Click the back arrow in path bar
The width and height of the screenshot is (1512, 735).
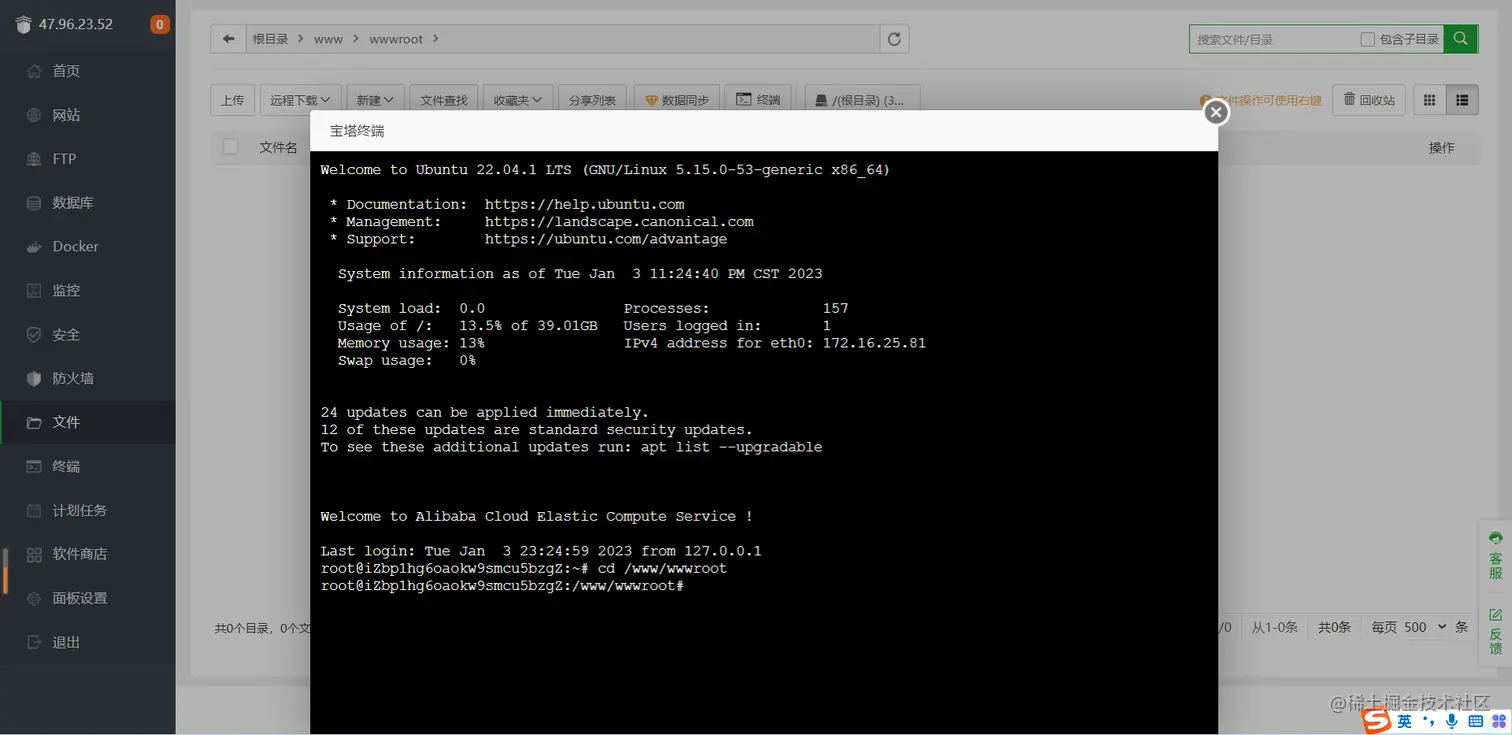click(229, 39)
